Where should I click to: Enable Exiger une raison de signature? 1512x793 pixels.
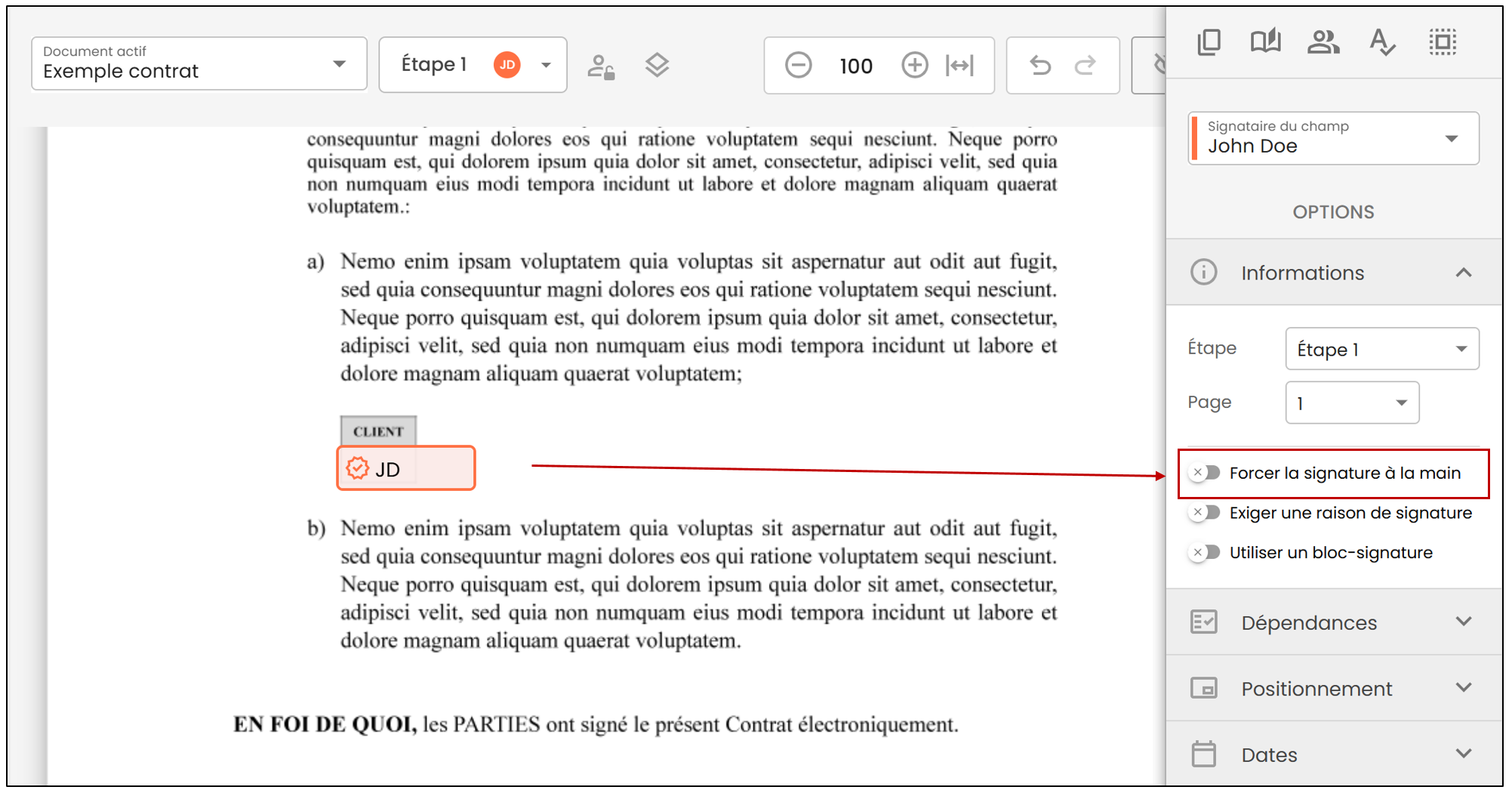1205,513
